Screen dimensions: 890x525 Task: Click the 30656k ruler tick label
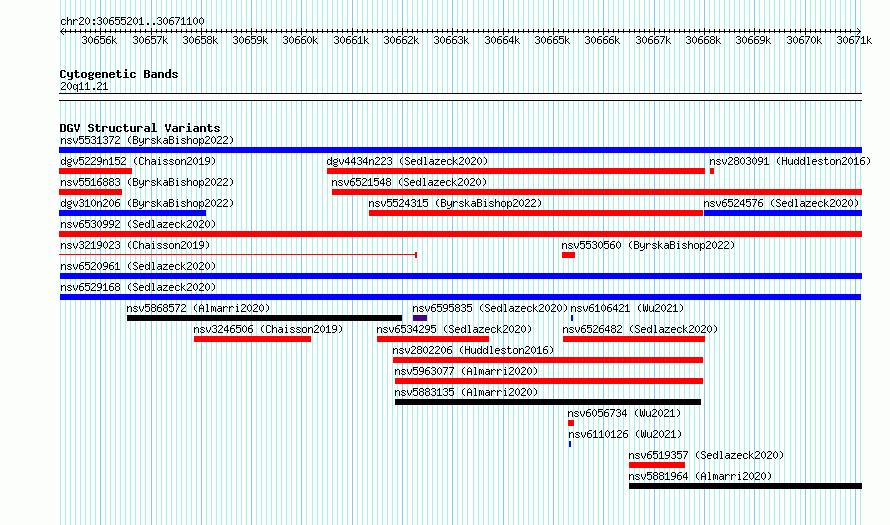(99, 40)
